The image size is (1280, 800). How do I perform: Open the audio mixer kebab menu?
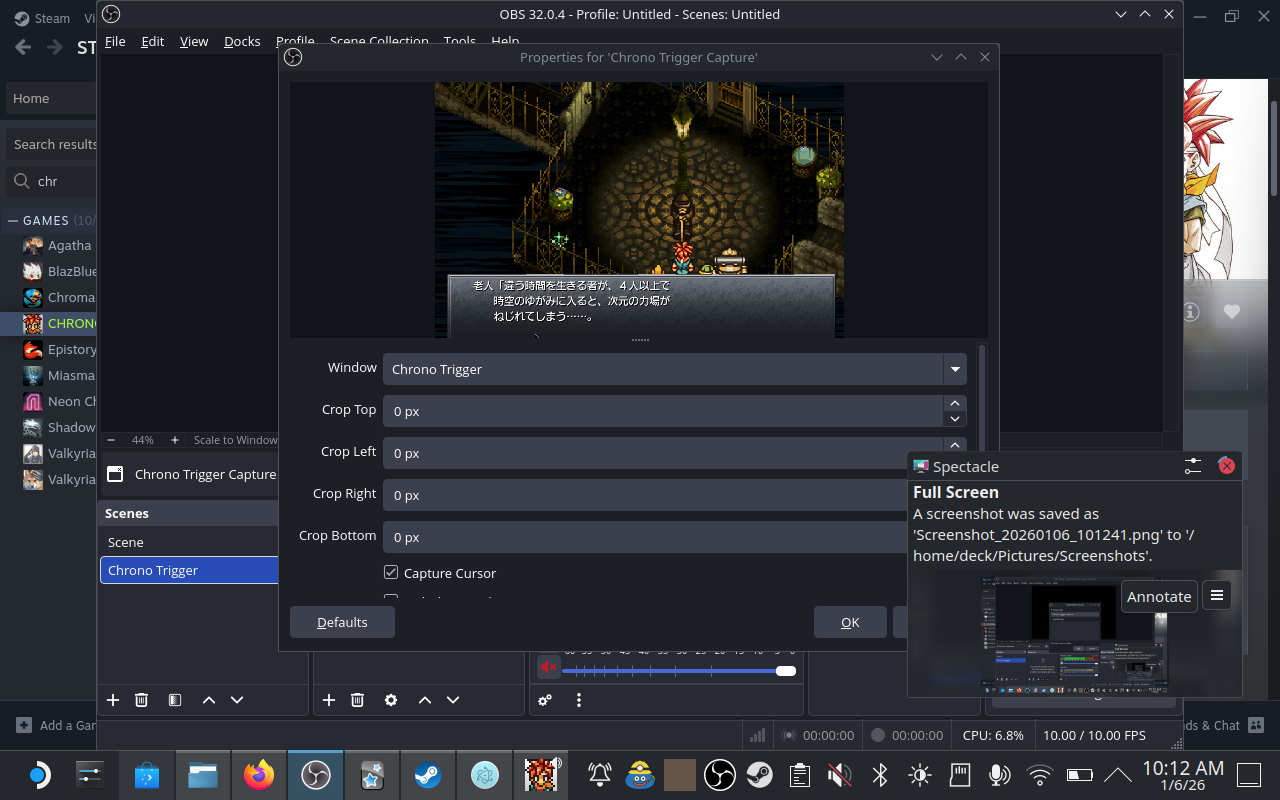click(x=579, y=700)
